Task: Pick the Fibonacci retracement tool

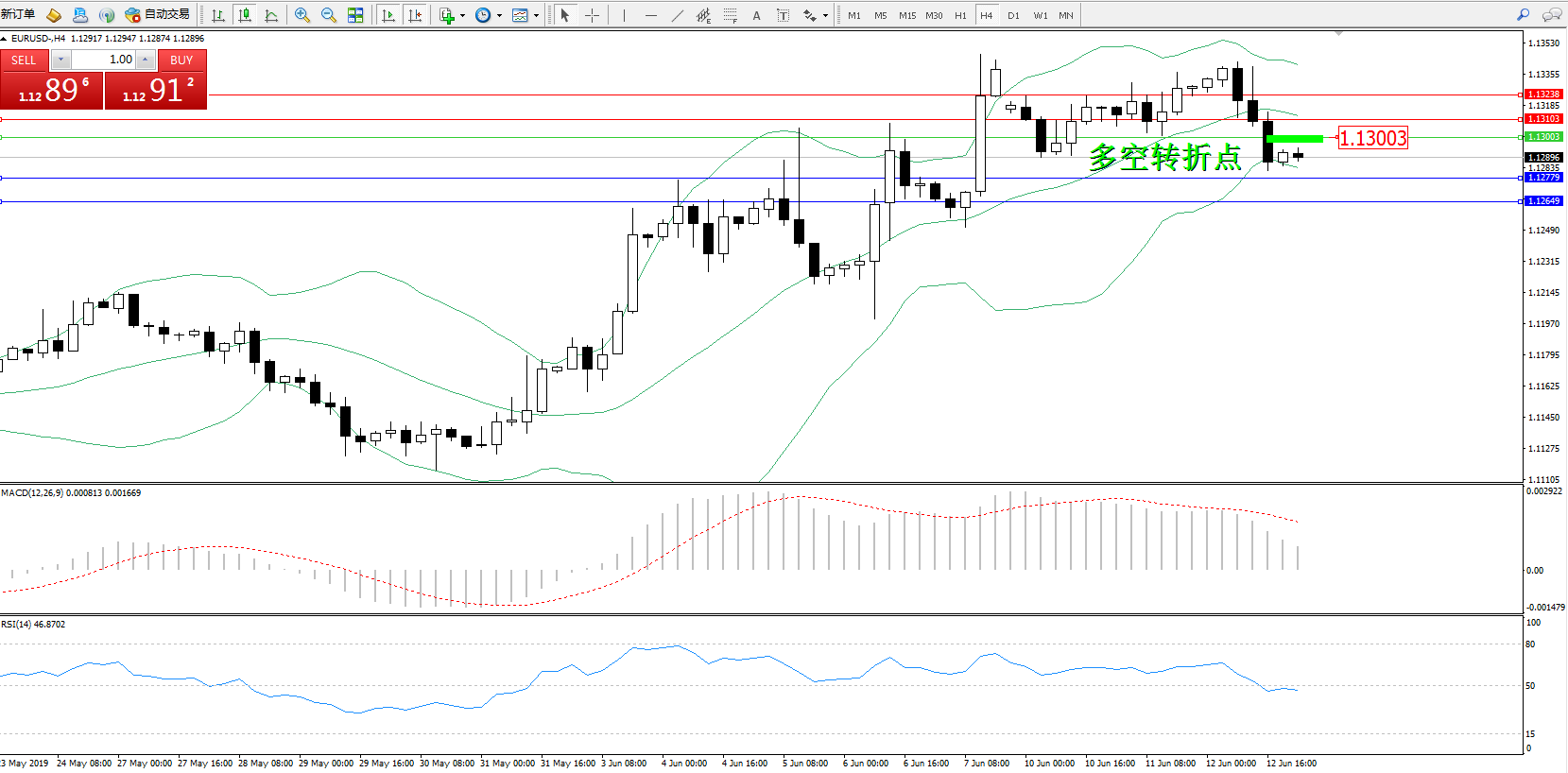Action: coord(730,15)
